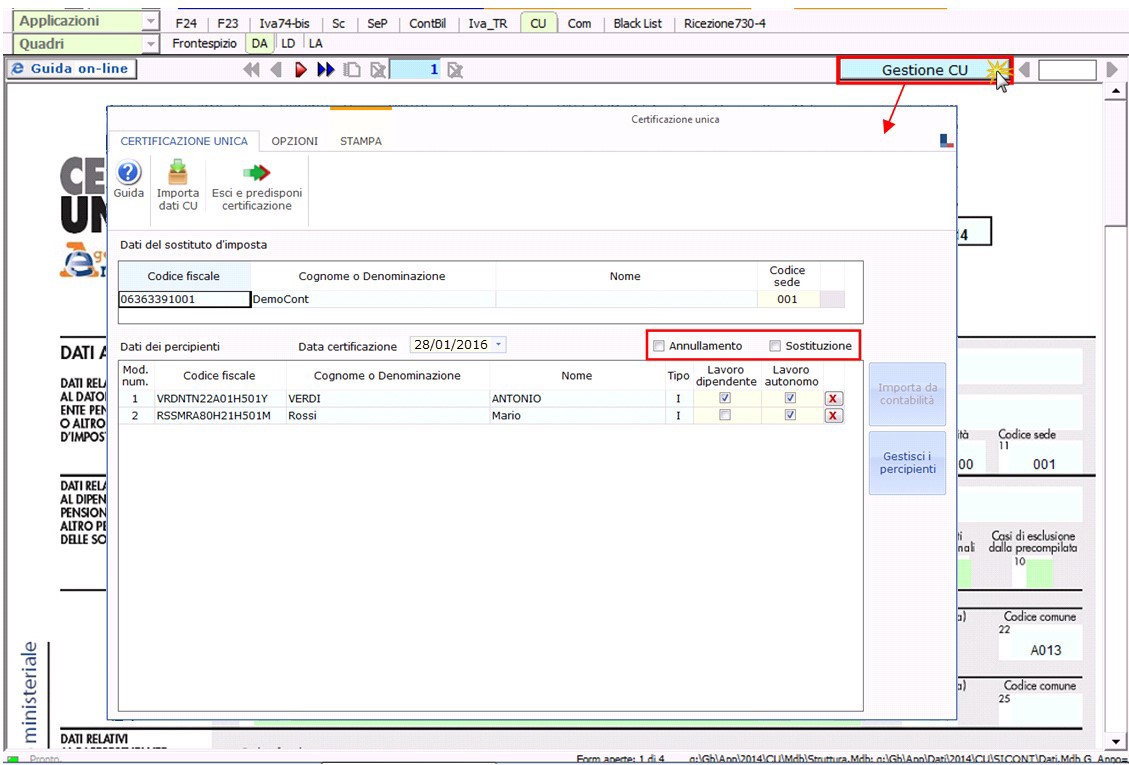Click the Importa dati CU icon
The width and height of the screenshot is (1129, 765).
point(177,173)
